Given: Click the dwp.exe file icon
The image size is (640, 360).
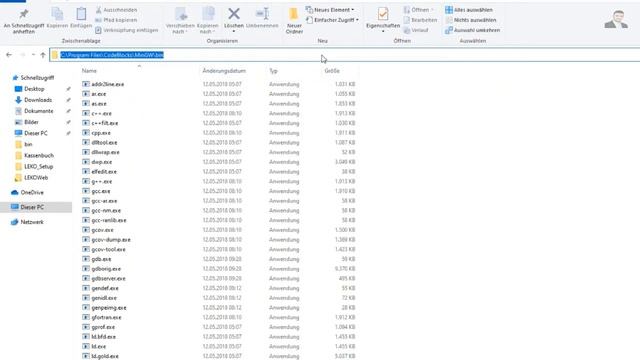Looking at the screenshot, I should tap(86, 162).
